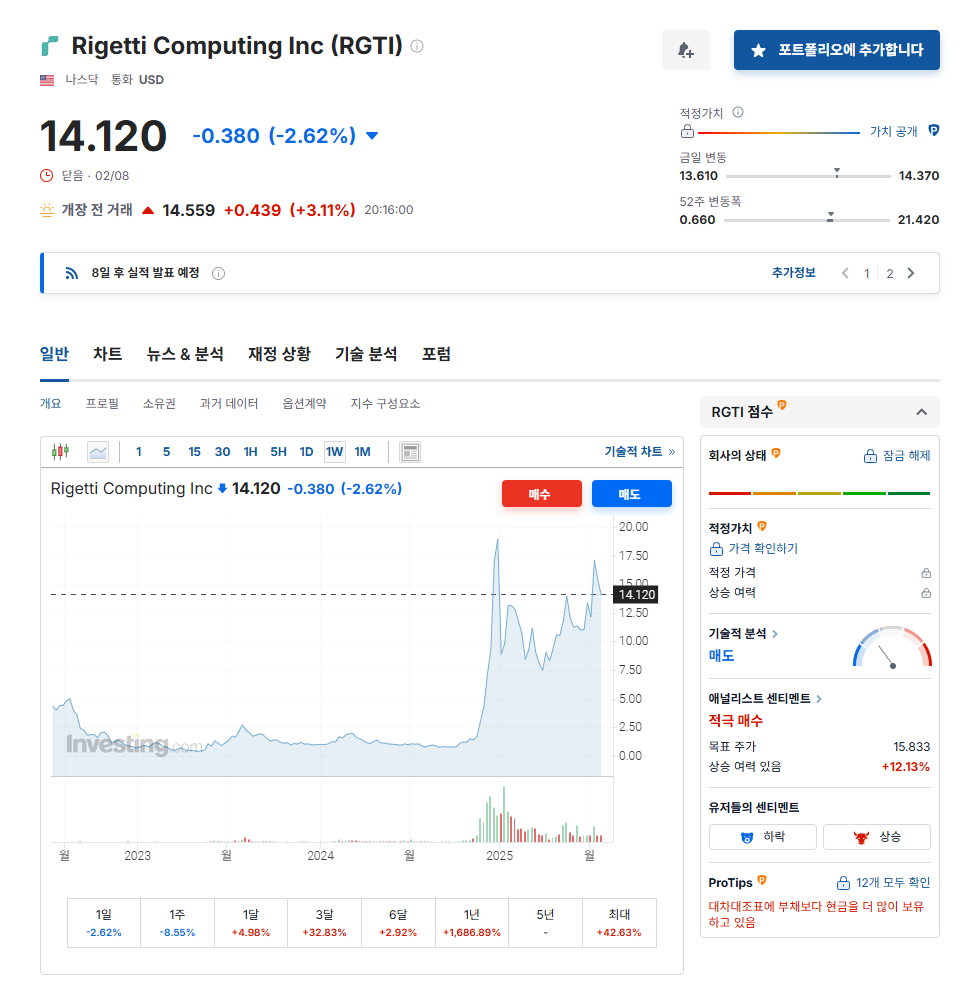
Task: Click the 회사의 상태 color gauge bar
Action: click(x=819, y=493)
